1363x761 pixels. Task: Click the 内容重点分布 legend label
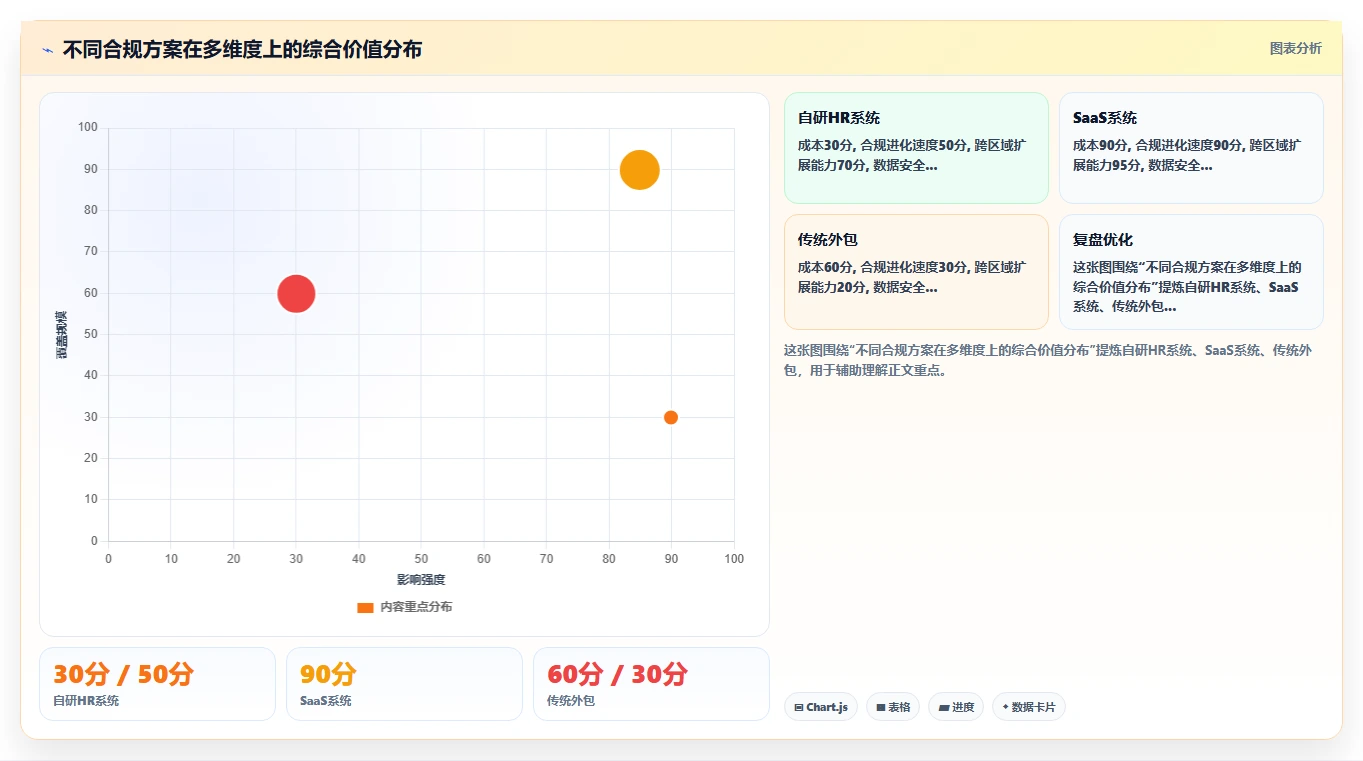click(x=416, y=607)
